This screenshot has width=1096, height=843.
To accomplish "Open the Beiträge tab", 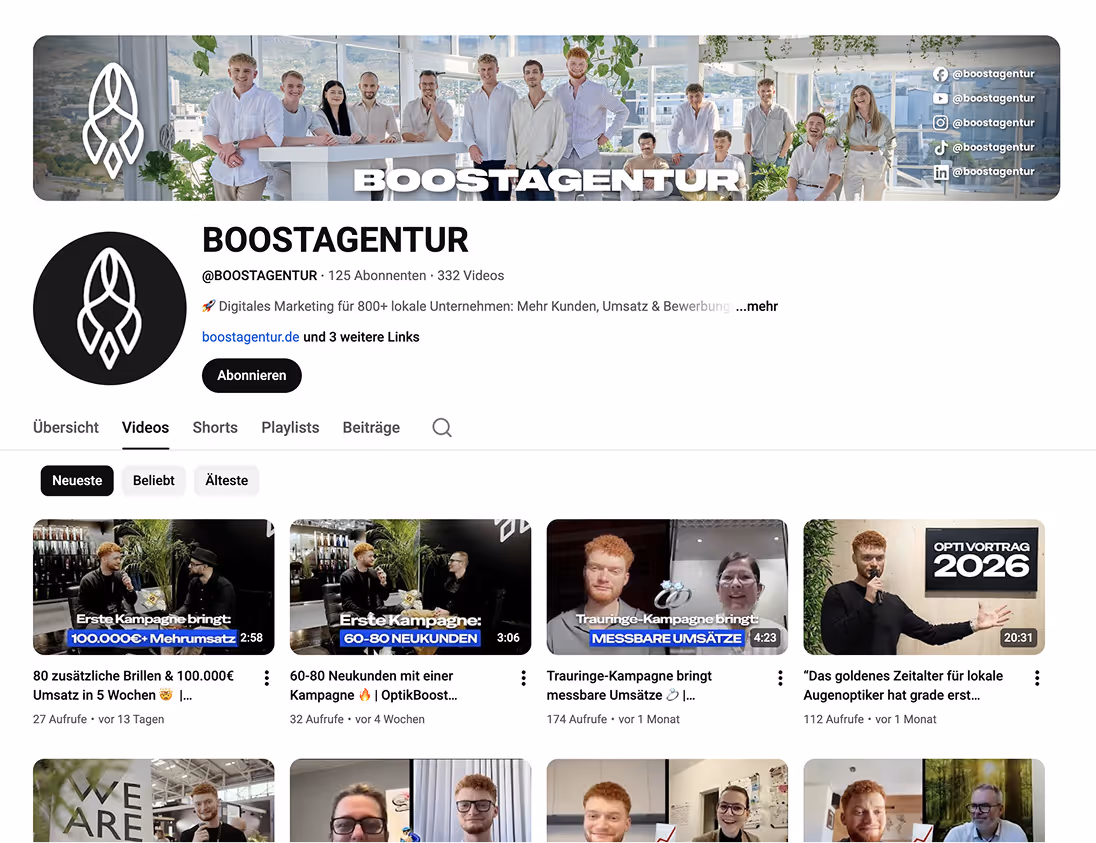I will (371, 428).
